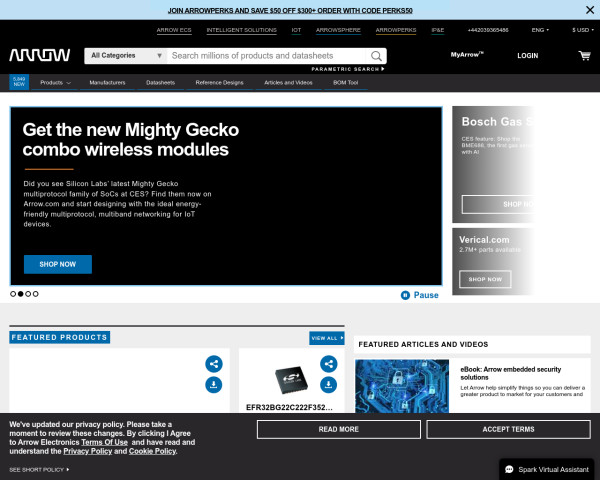Click the search magnifier icon

click(x=378, y=56)
